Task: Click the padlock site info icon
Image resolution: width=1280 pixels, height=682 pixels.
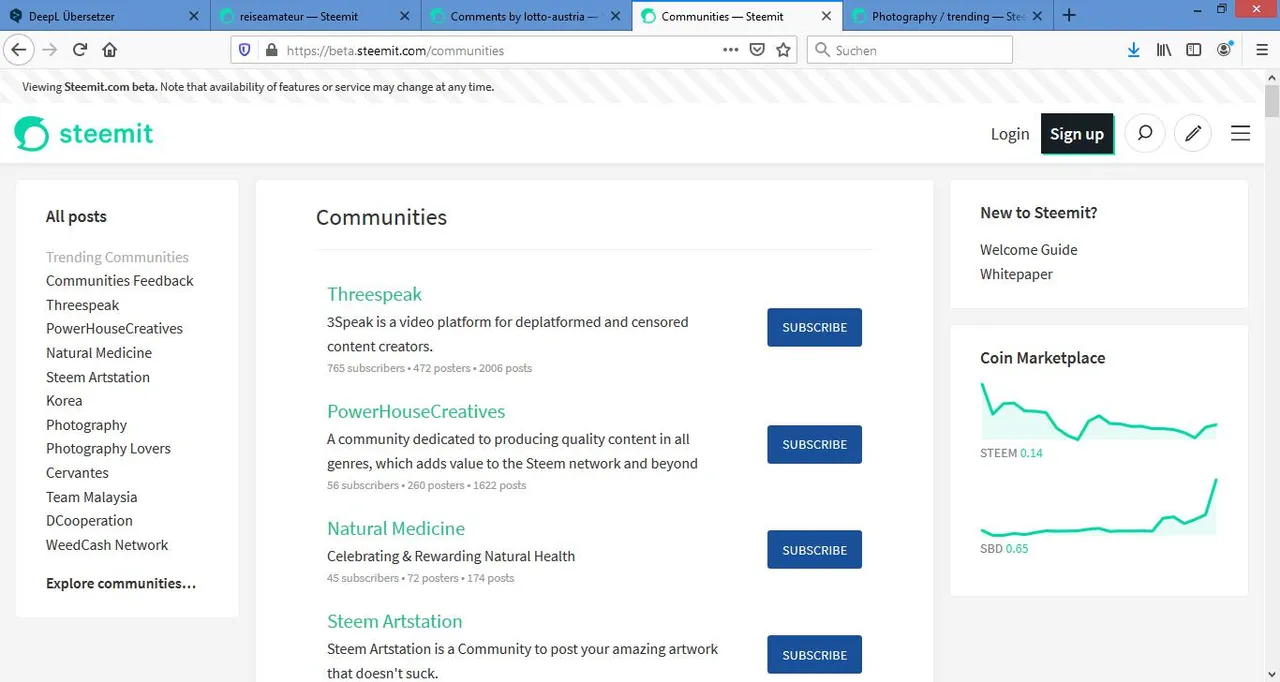Action: pyautogui.click(x=270, y=50)
